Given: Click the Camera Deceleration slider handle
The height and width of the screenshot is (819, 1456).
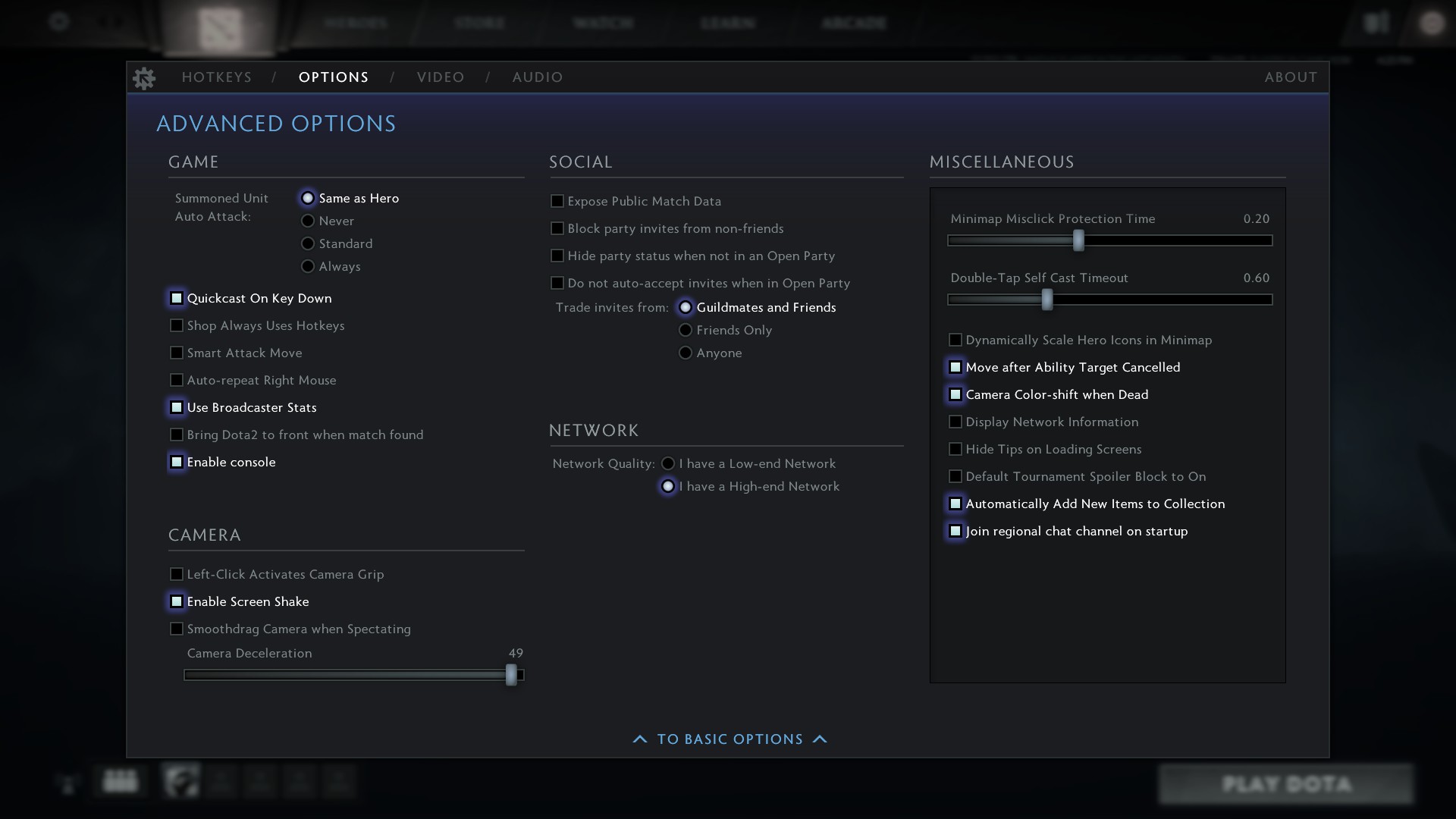Looking at the screenshot, I should click(511, 675).
